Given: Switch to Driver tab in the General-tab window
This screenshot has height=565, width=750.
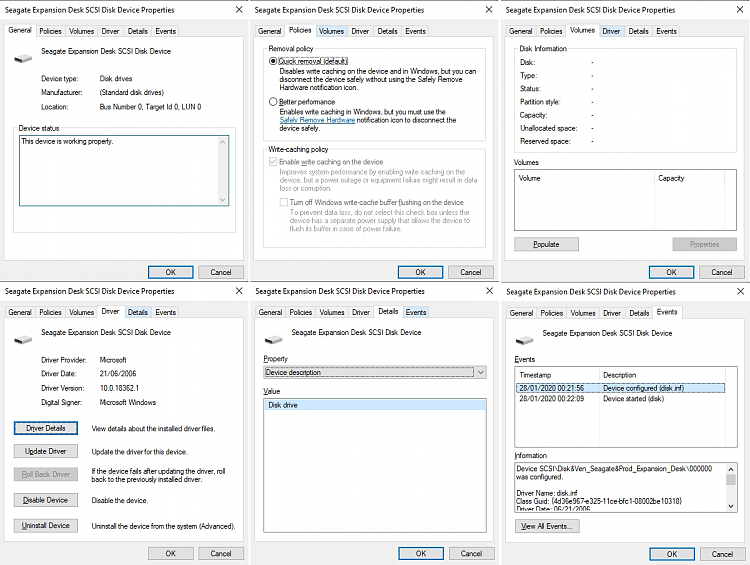Looking at the screenshot, I should click(110, 31).
